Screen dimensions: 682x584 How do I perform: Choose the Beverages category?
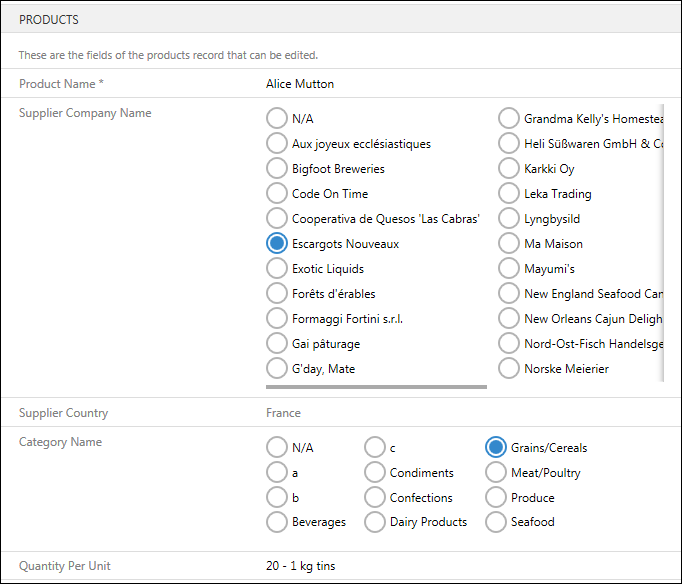point(277,522)
